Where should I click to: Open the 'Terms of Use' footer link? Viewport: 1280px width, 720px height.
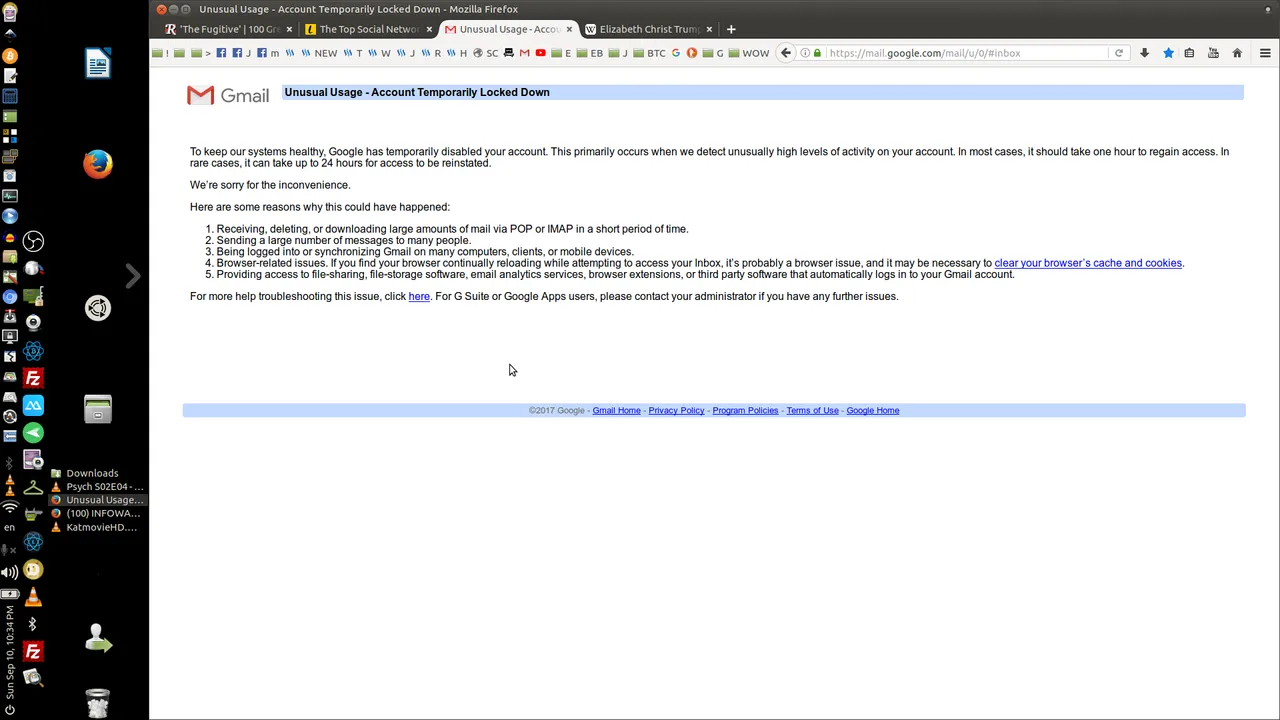click(x=812, y=410)
